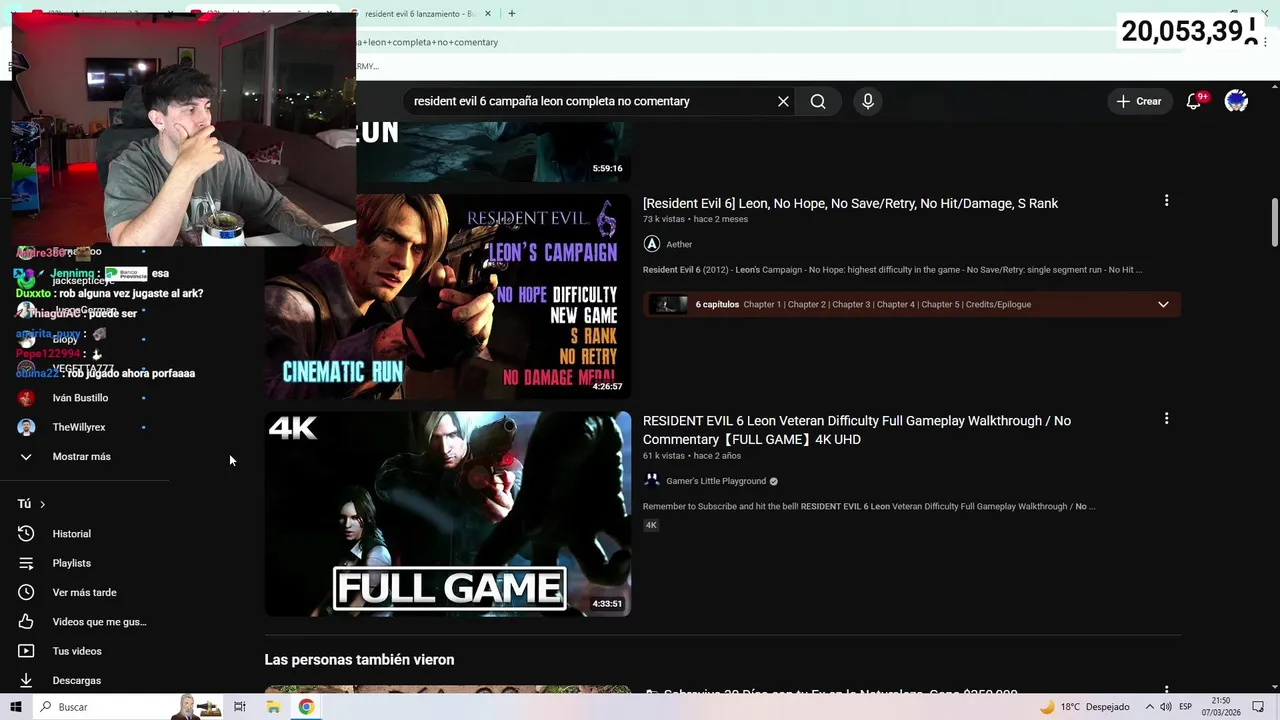Click the Tus videos play icon
This screenshot has width=1280, height=720.
pyautogui.click(x=26, y=651)
